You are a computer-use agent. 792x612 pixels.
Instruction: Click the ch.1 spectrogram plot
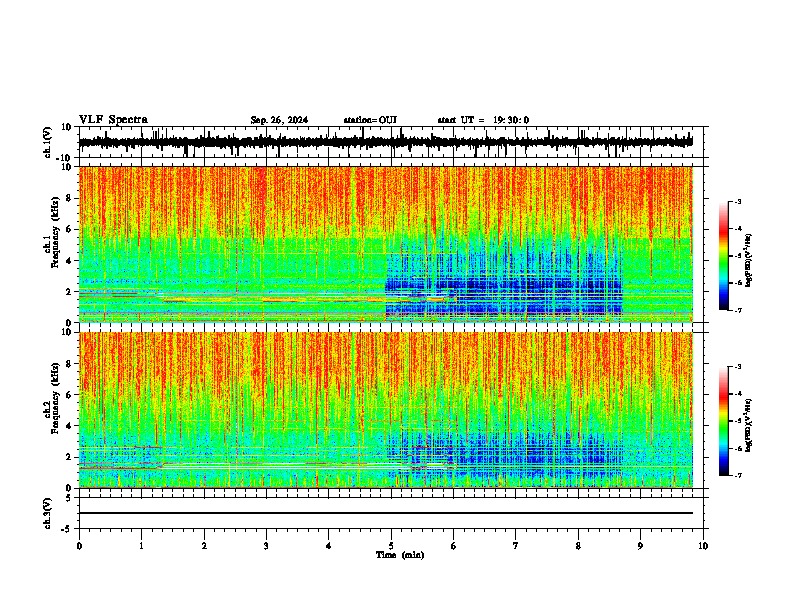[x=386, y=244]
